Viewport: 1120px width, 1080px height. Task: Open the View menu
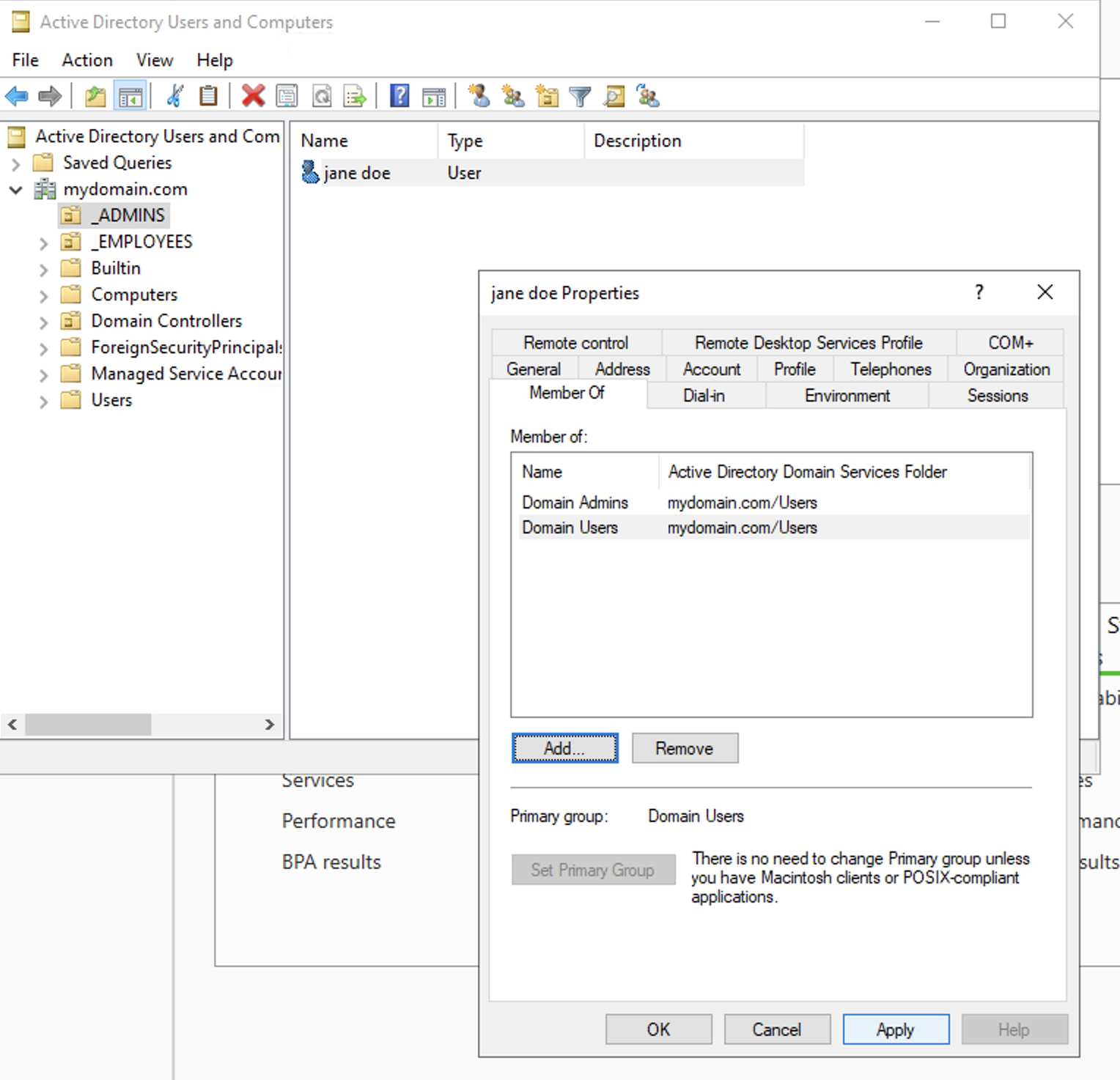[155, 60]
